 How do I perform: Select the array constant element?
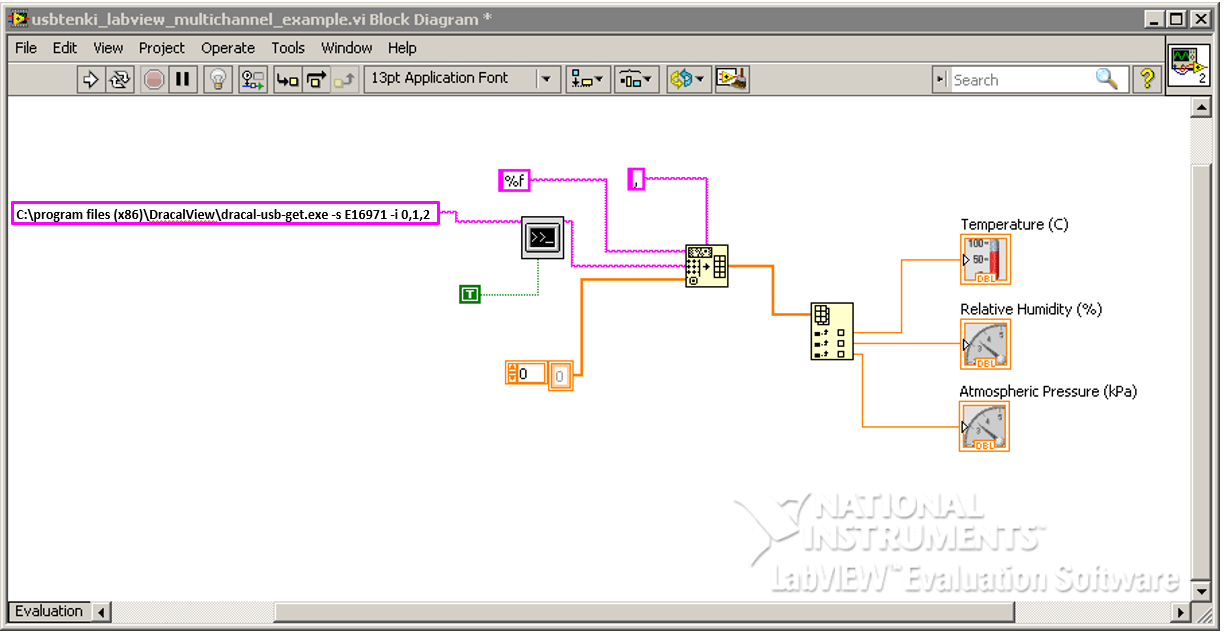coord(560,376)
